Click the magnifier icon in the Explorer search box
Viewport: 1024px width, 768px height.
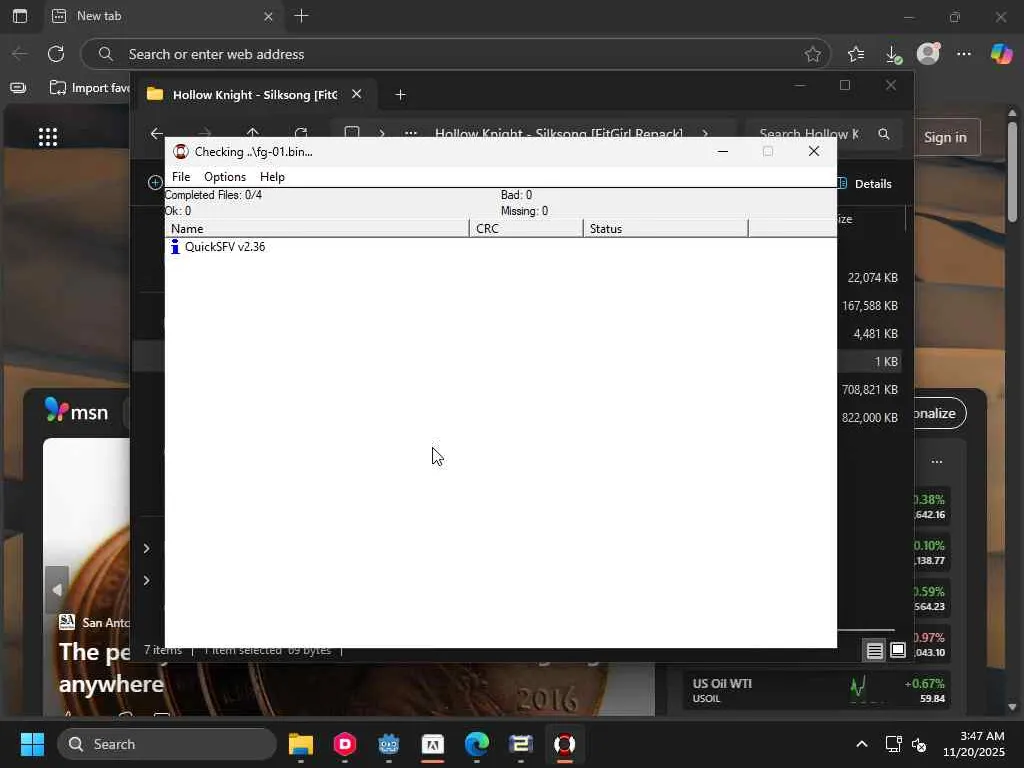884,134
